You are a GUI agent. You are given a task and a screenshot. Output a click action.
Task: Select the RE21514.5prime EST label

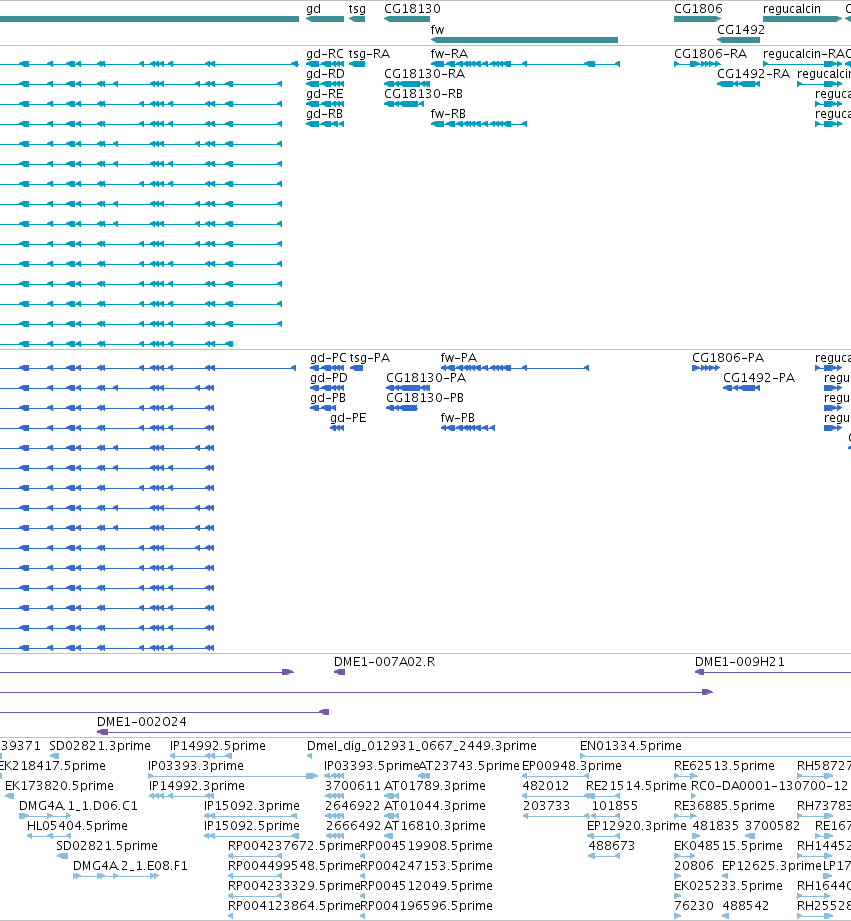(x=636, y=786)
